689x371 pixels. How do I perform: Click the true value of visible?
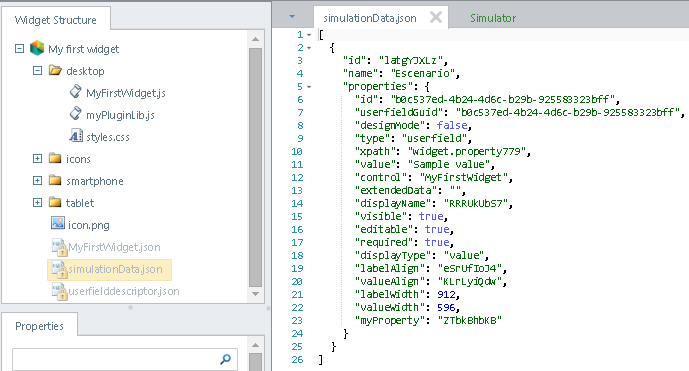pyautogui.click(x=431, y=216)
